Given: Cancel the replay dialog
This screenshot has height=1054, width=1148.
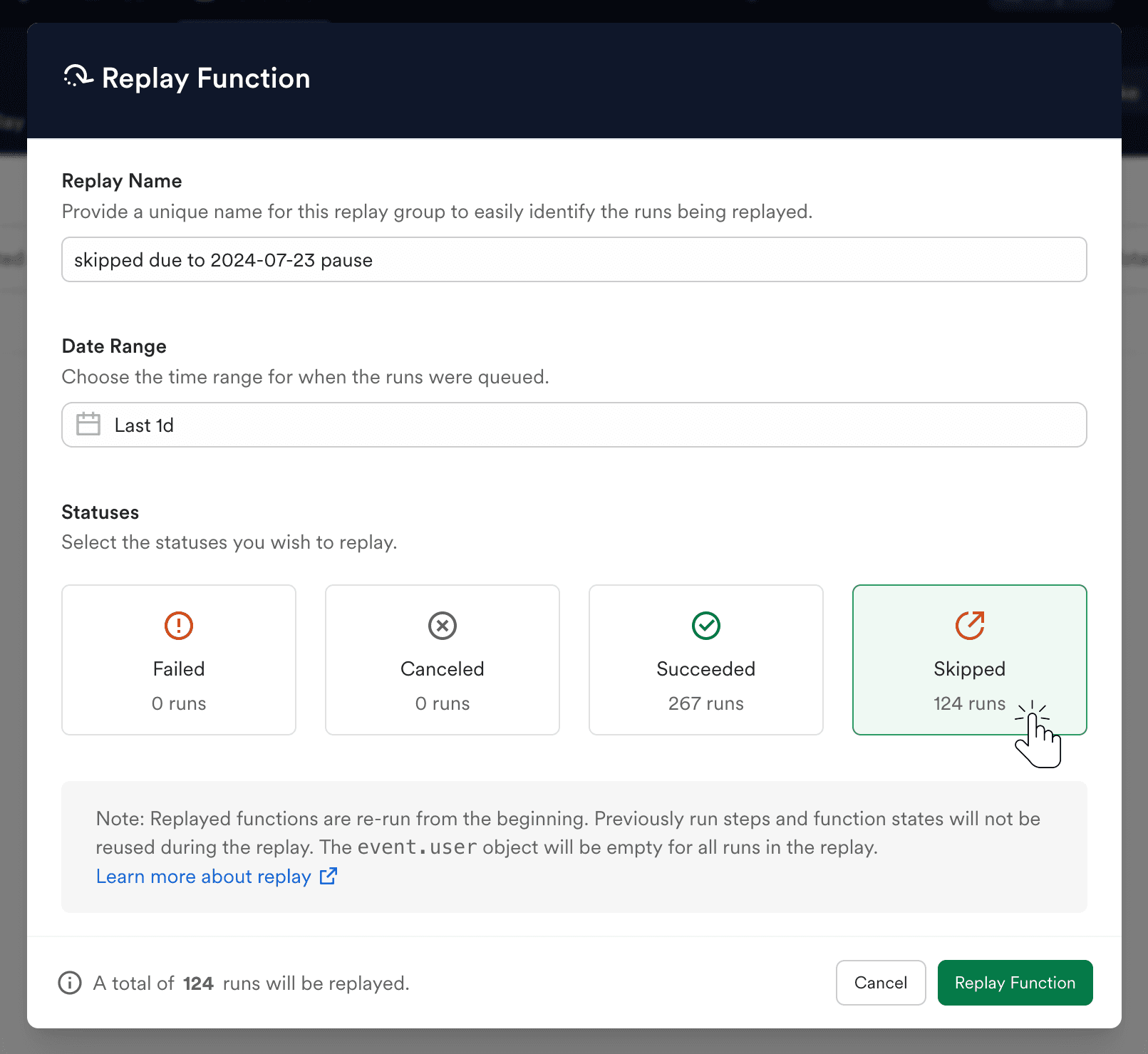Looking at the screenshot, I should pos(881,983).
